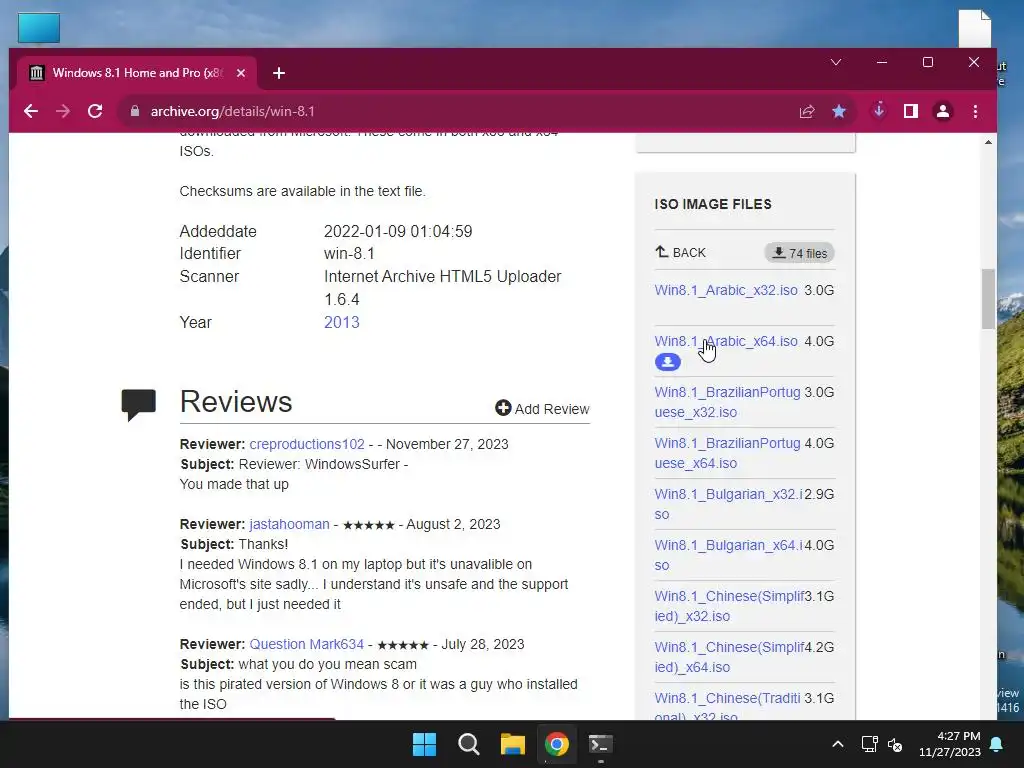Click the 3.0G size of Arabic_x32
The width and height of the screenshot is (1024, 768).
[819, 290]
